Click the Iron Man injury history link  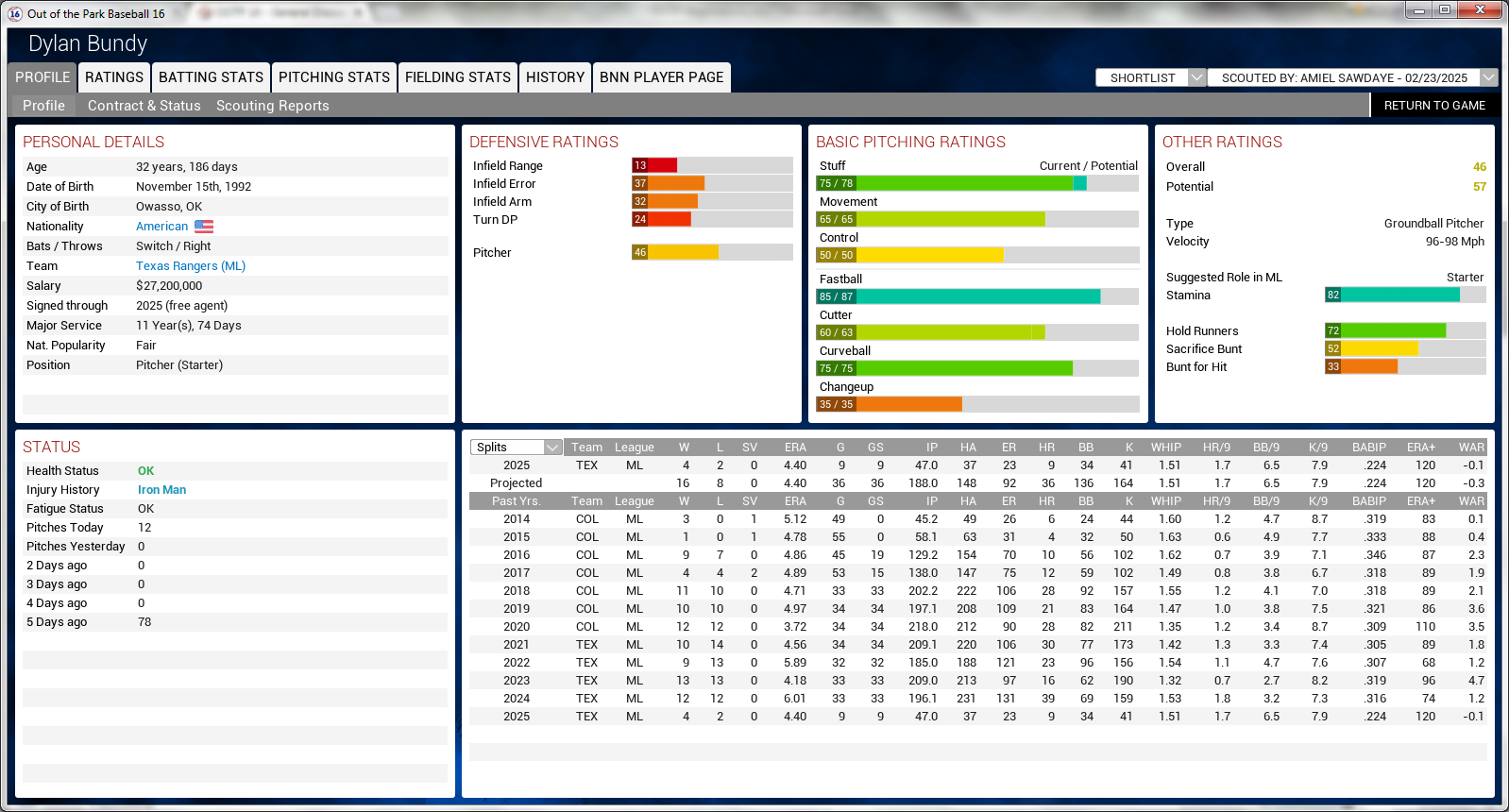(x=161, y=490)
